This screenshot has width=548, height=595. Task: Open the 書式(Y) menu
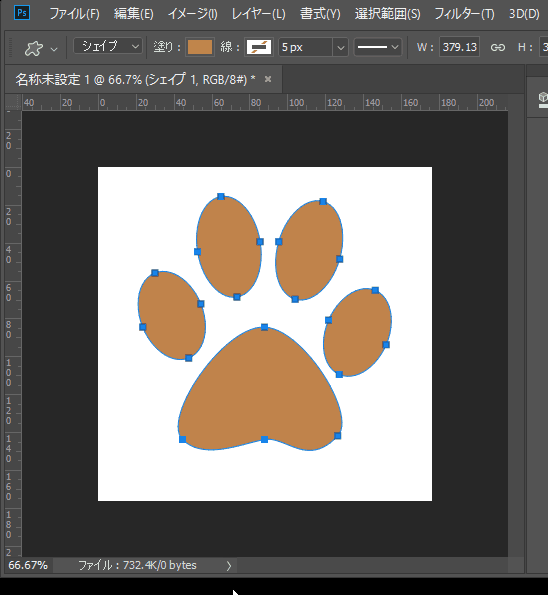tap(320, 14)
